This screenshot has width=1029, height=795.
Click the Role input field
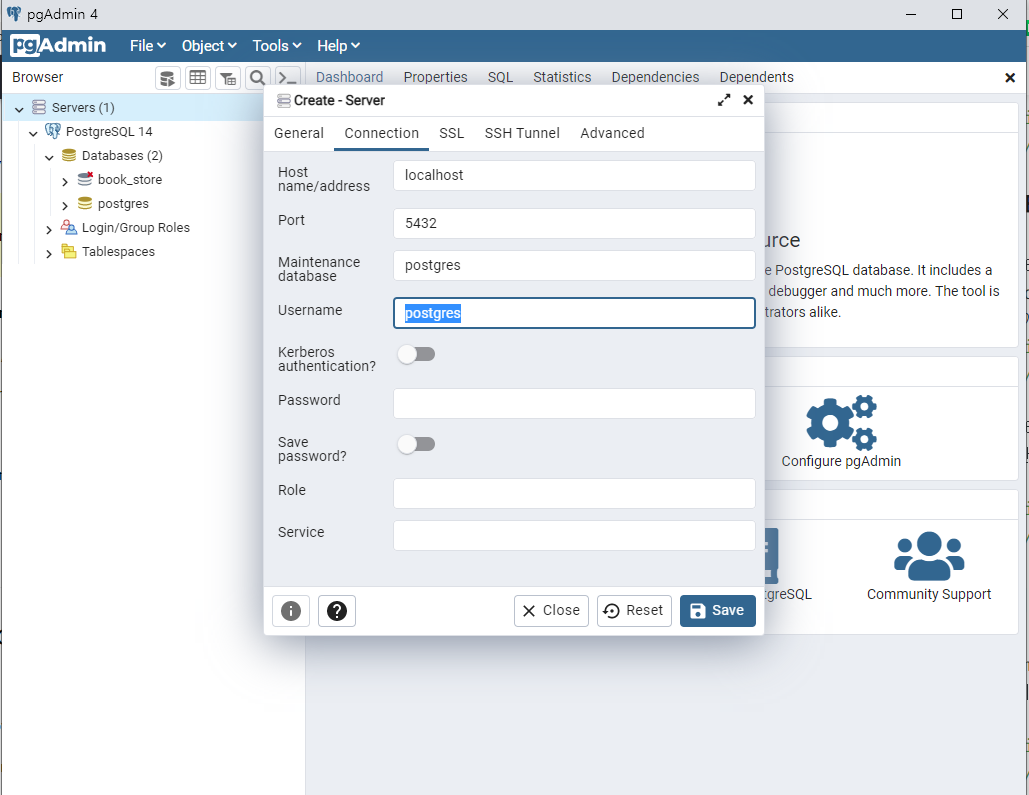click(x=574, y=493)
